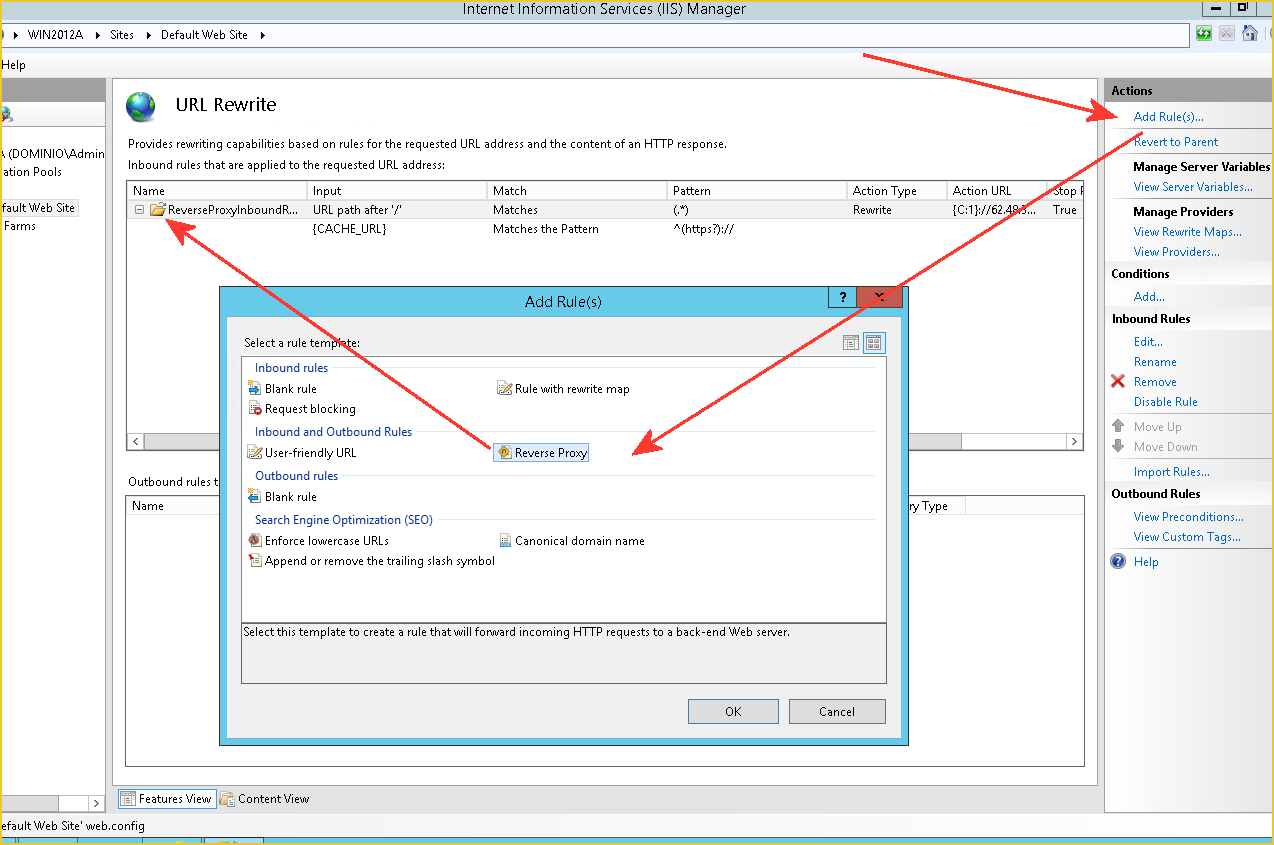Click the connections tree right scroll arrow
Viewport: 1274px width, 845px height.
pyautogui.click(x=96, y=803)
